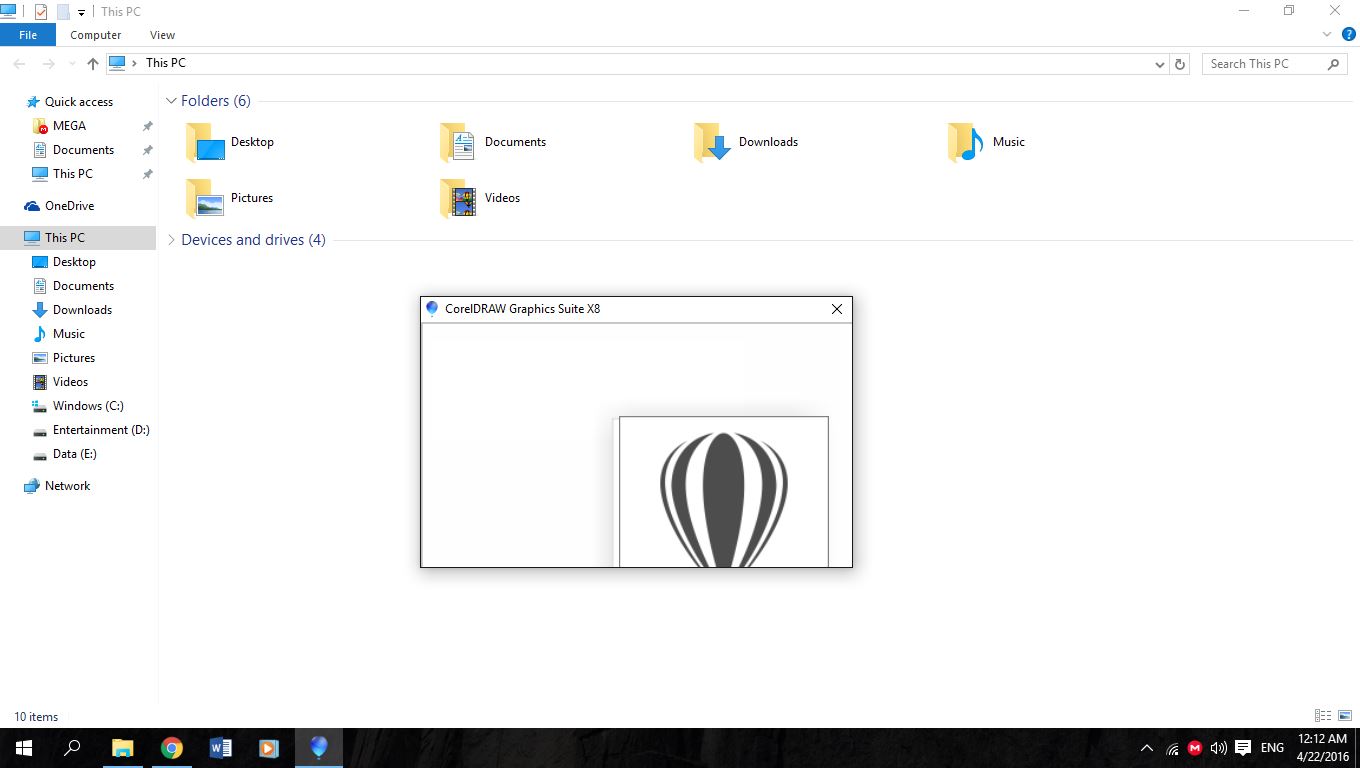
Task: Open the Windows Start menu
Action: point(24,748)
